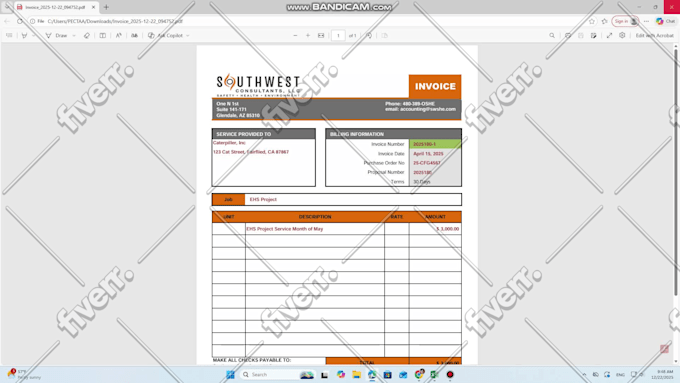Click the Purchase Order value 25-CFG4567
The height and width of the screenshot is (383, 680).
(x=427, y=163)
